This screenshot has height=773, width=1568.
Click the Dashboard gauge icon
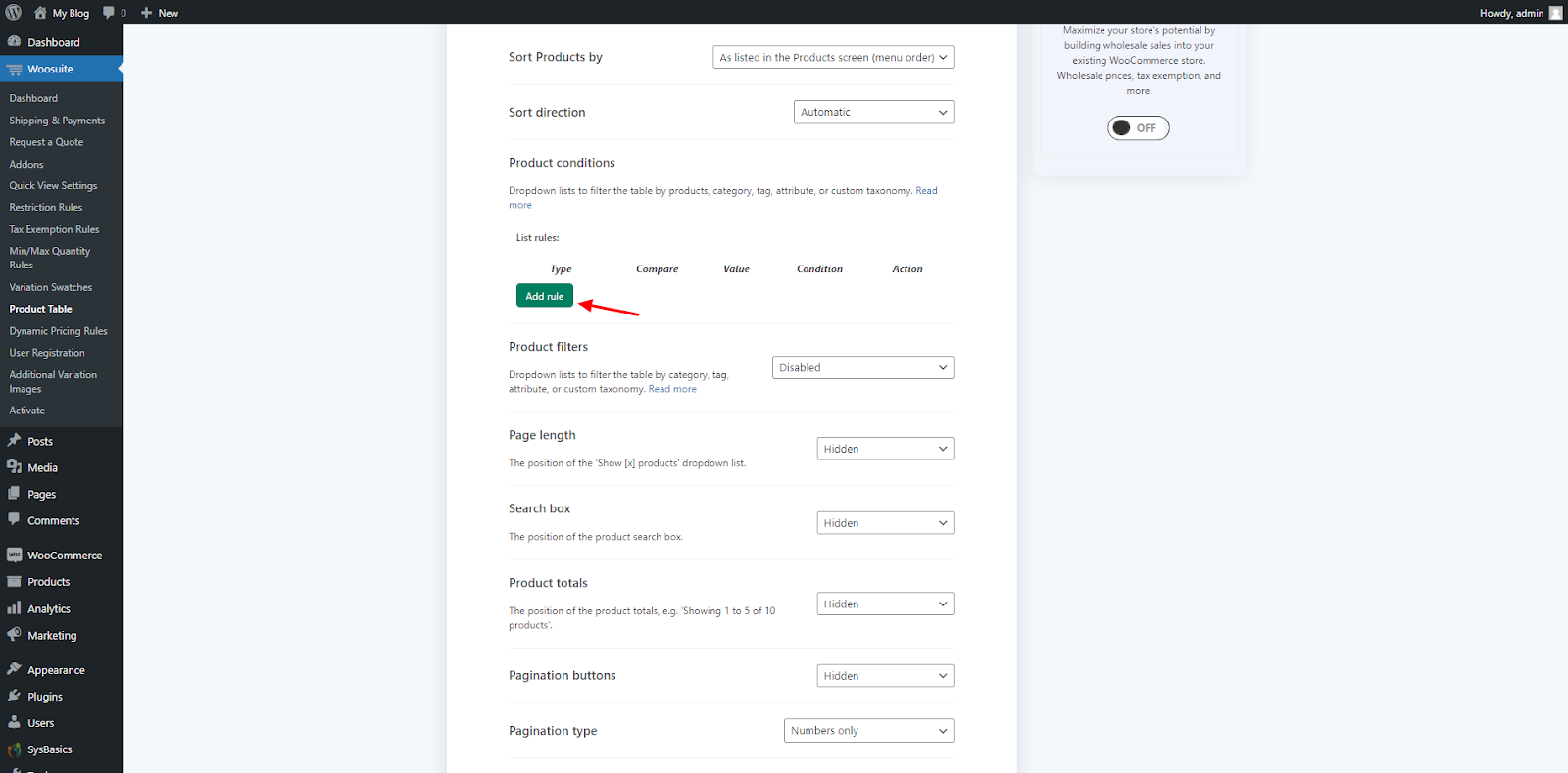pyautogui.click(x=14, y=42)
